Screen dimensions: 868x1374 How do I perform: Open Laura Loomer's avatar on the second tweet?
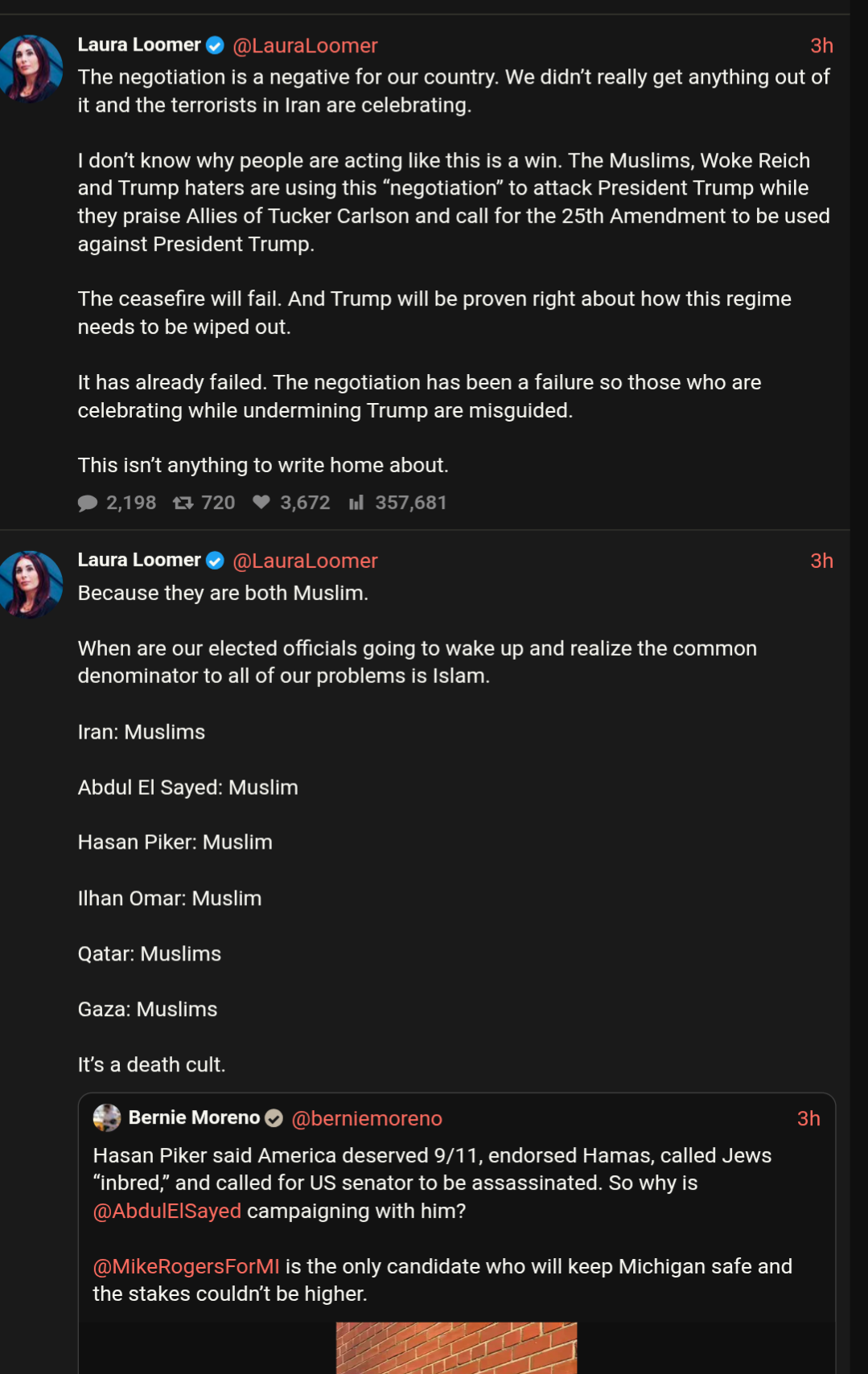(31, 583)
